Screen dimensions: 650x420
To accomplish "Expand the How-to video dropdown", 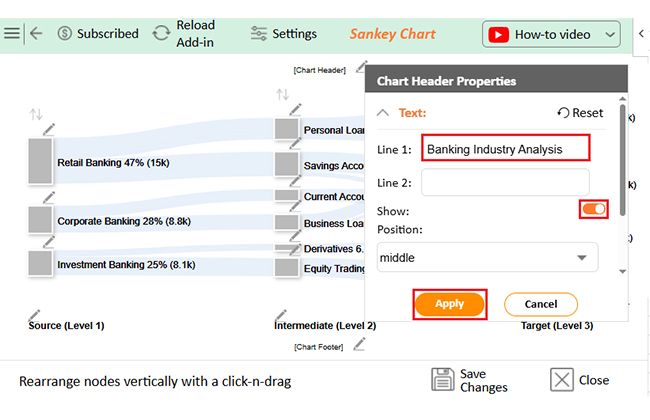I will (611, 34).
